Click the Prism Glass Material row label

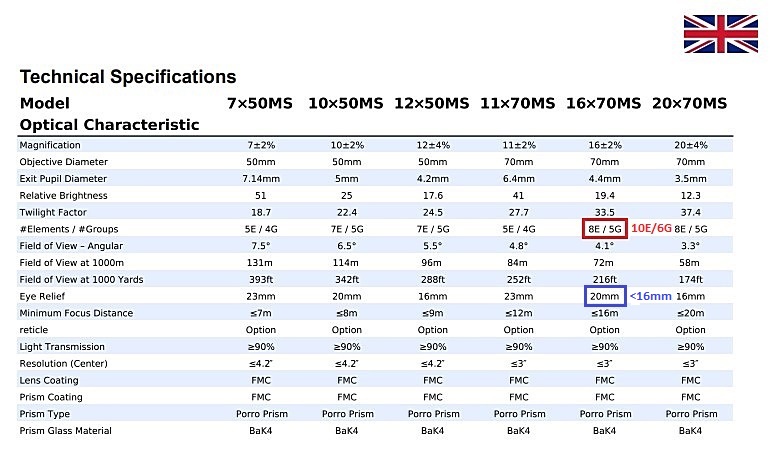pos(65,430)
